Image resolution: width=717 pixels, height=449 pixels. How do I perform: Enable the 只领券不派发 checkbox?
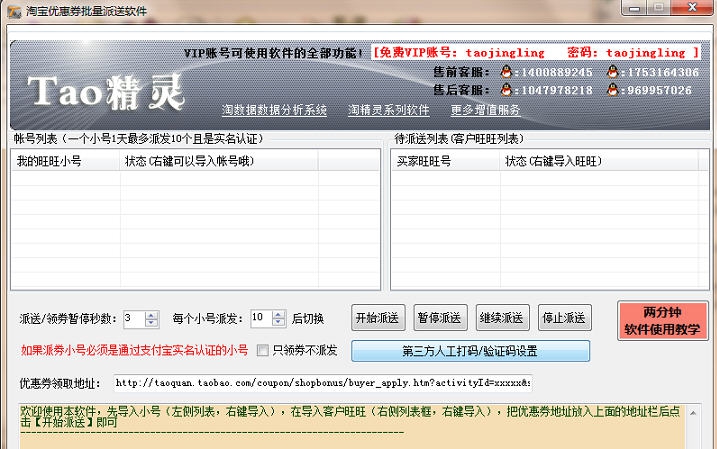pyautogui.click(x=262, y=350)
